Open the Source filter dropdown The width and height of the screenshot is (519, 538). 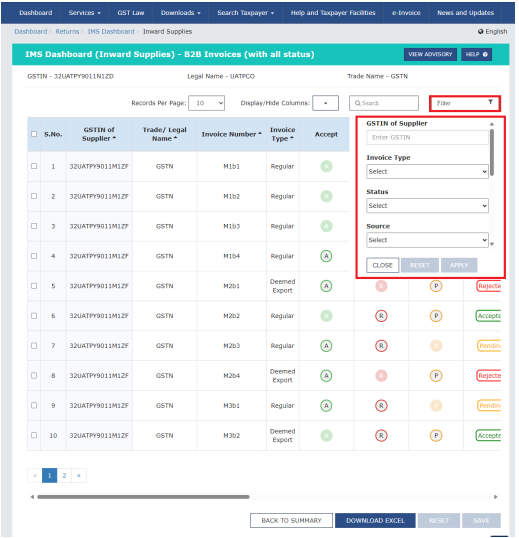(427, 240)
